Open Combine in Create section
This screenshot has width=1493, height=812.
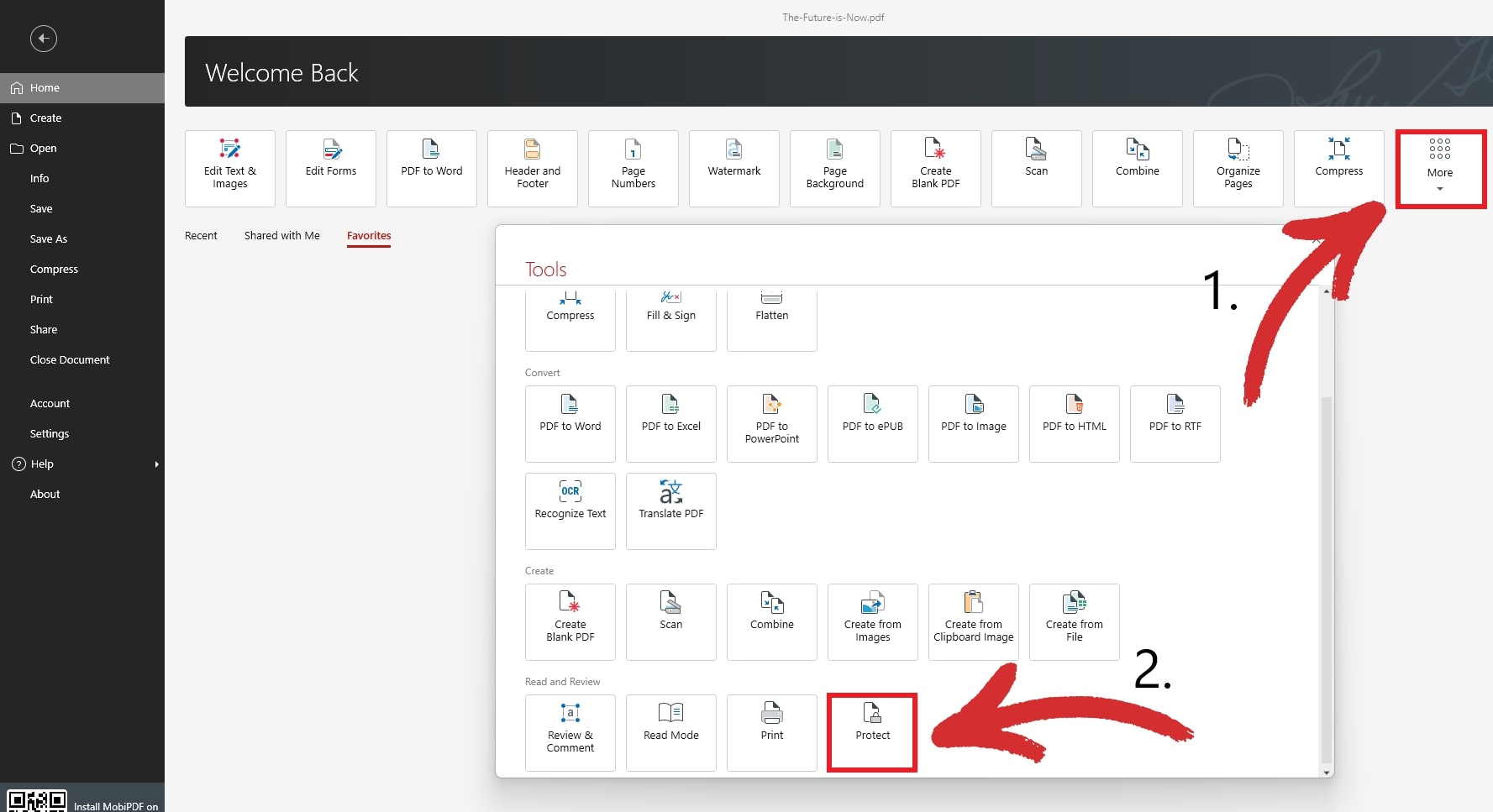772,622
